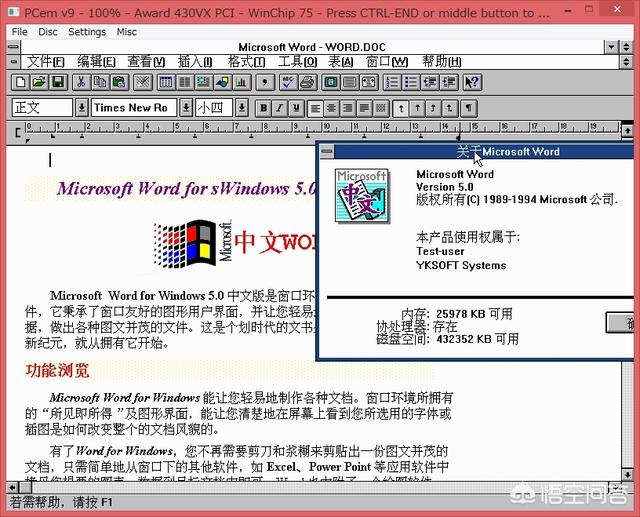Insert a table with the table icon
640x517 pixels.
click(166, 82)
